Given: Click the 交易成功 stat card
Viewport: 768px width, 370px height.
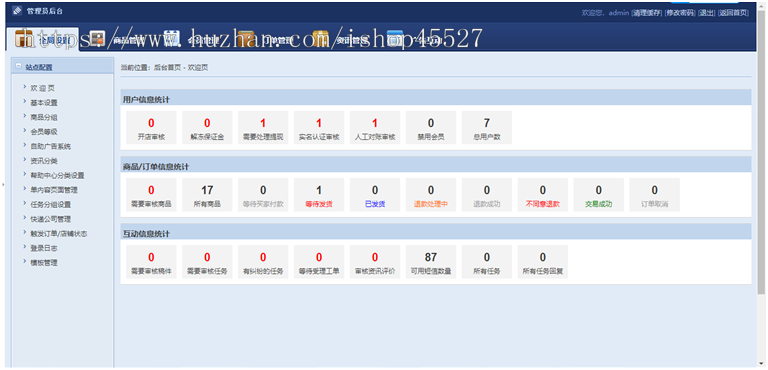Looking at the screenshot, I should click(599, 195).
